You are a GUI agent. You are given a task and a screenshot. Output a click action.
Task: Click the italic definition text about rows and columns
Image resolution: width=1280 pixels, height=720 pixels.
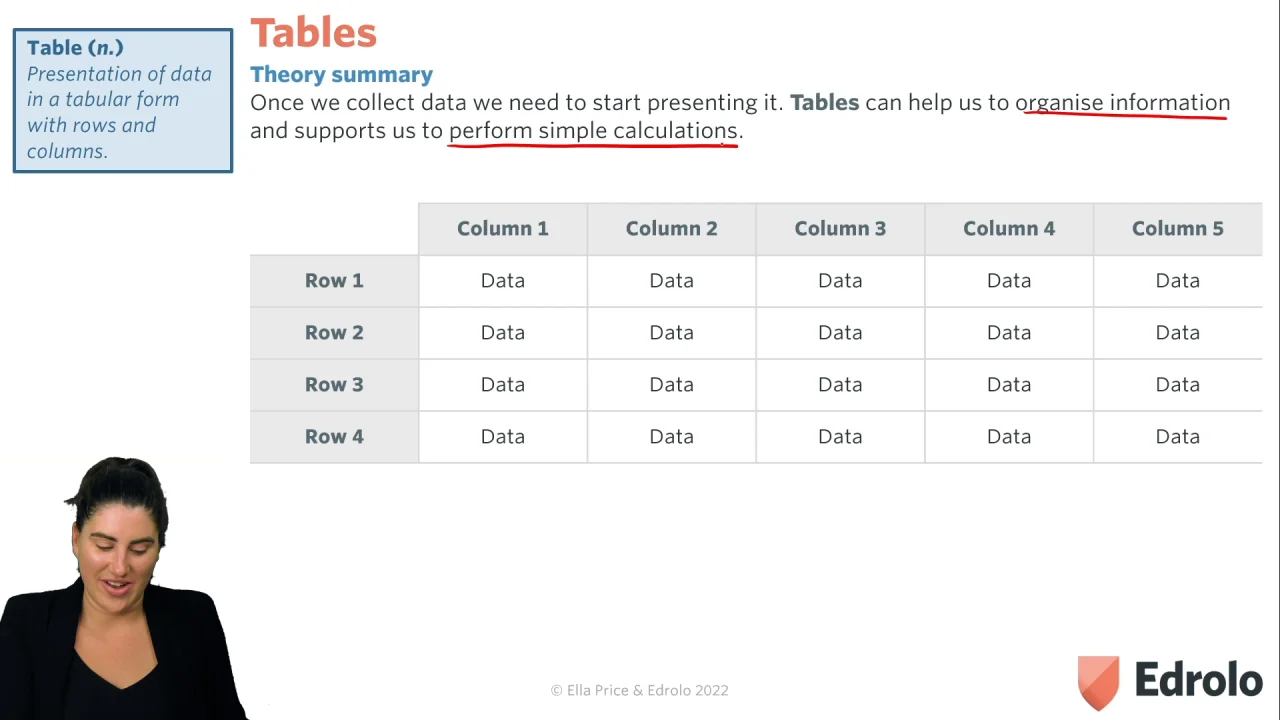[119, 112]
